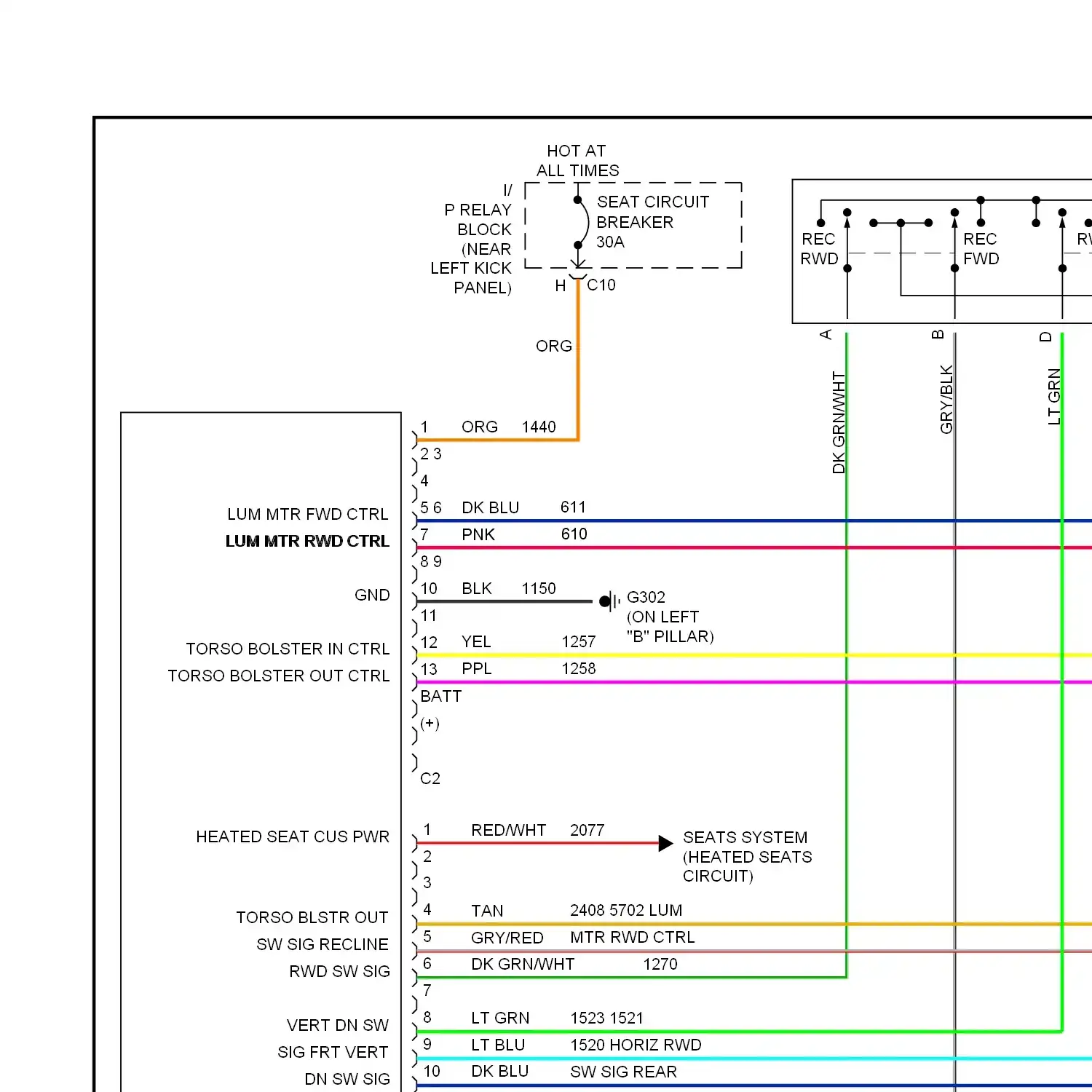Select the SW SIG REAR text

[623, 1072]
